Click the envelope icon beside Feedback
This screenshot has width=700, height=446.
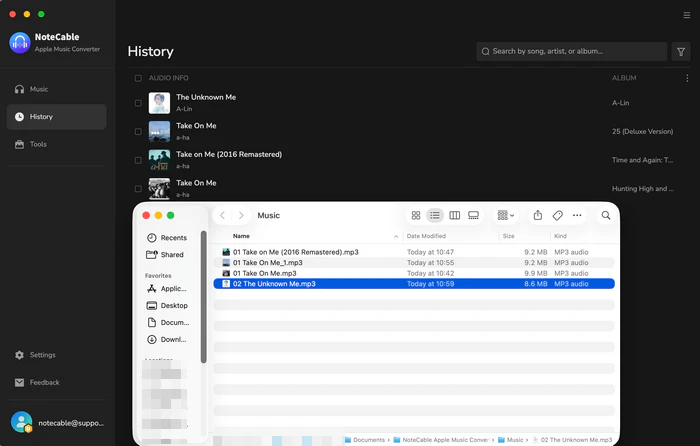pyautogui.click(x=19, y=383)
